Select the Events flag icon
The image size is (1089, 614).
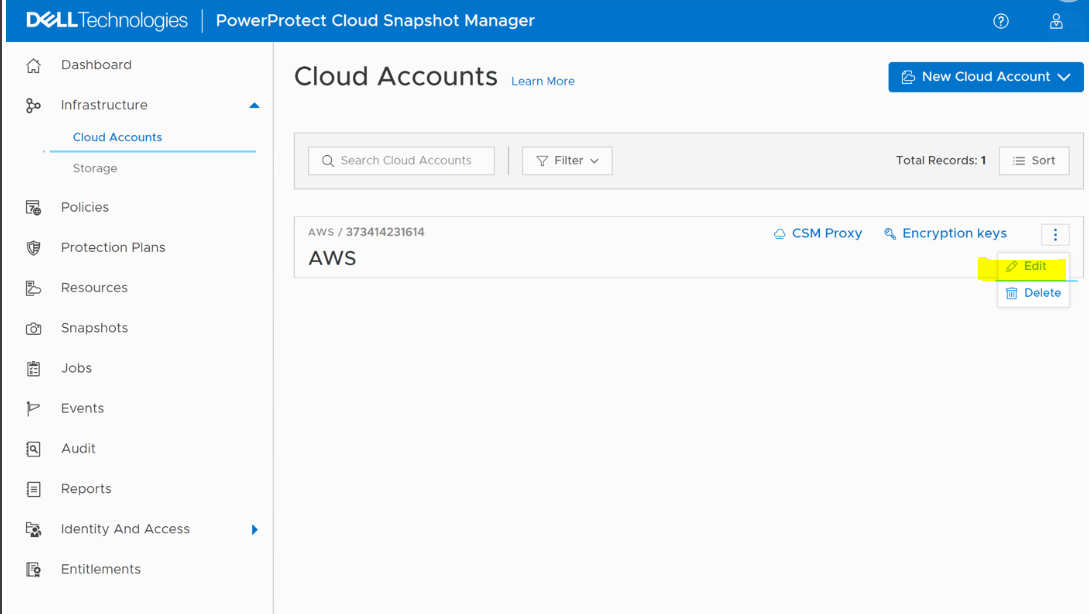[34, 408]
